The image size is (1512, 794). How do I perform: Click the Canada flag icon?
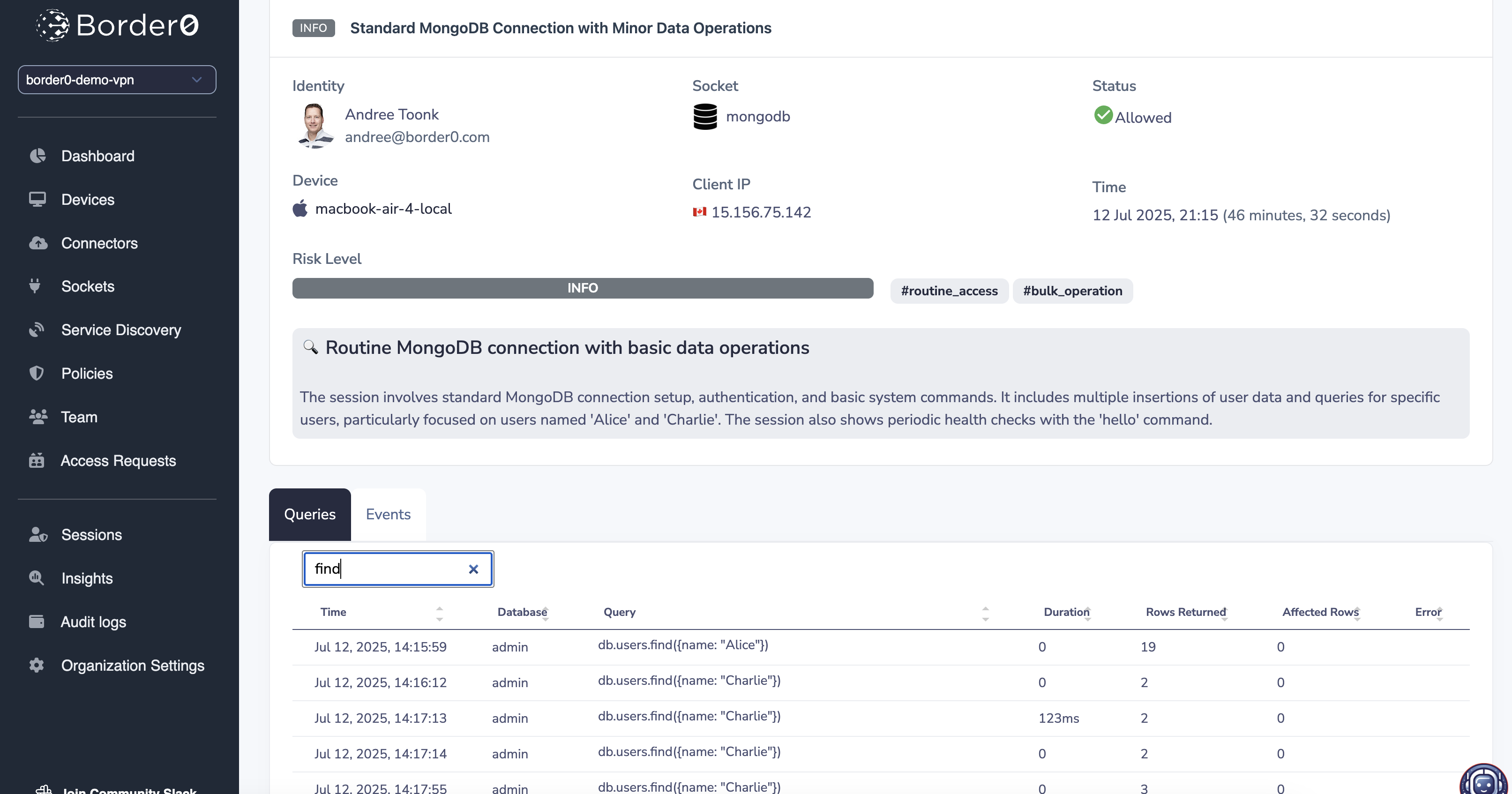coord(699,212)
